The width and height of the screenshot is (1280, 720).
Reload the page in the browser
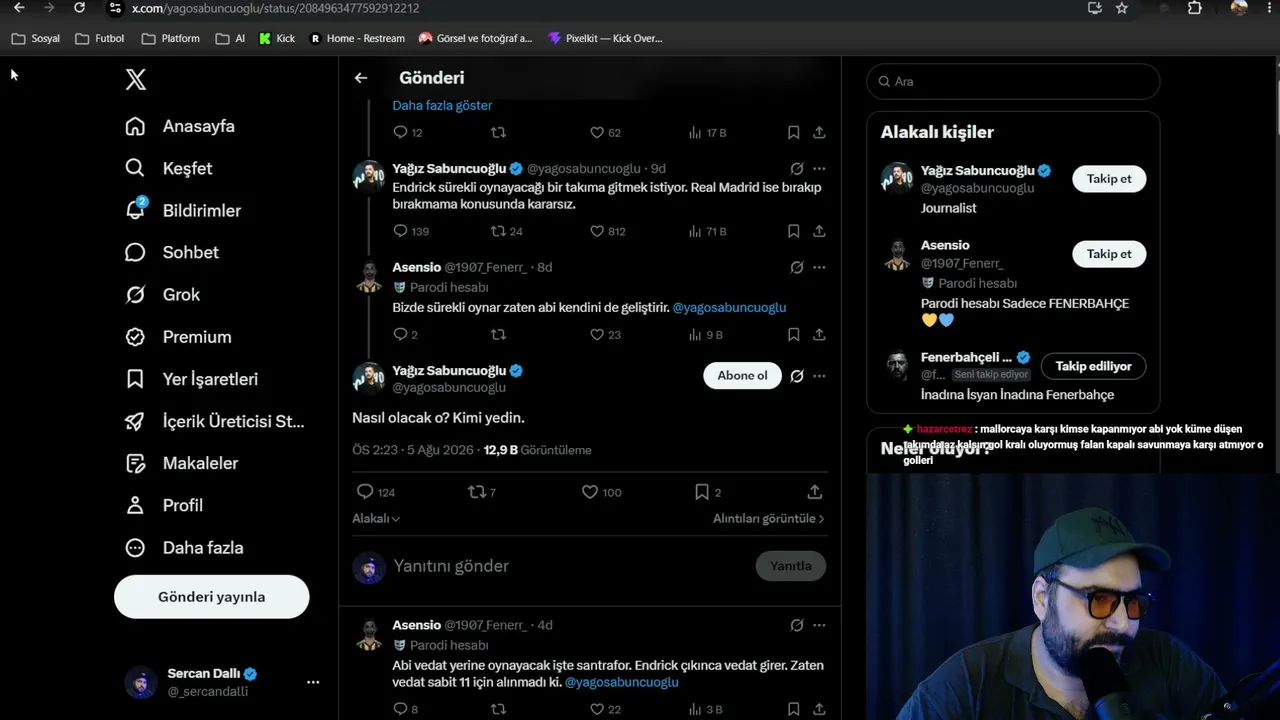[80, 8]
